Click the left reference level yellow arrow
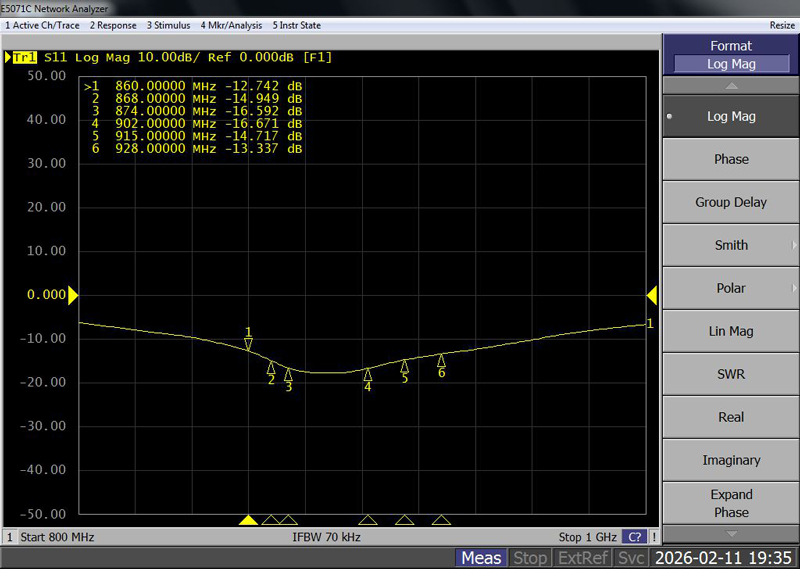 pyautogui.click(x=72, y=295)
